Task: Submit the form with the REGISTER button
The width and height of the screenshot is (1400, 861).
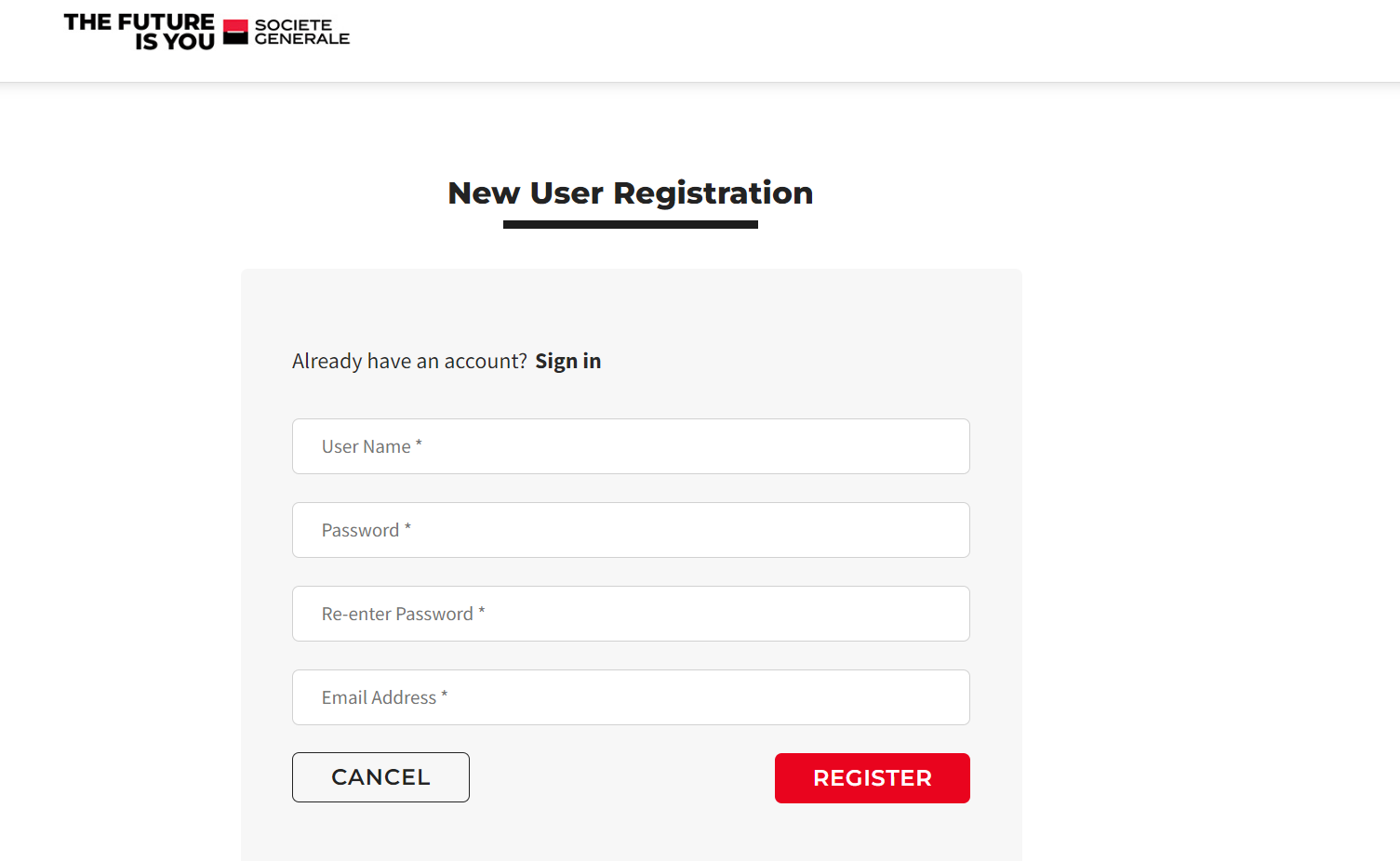Action: [x=872, y=778]
